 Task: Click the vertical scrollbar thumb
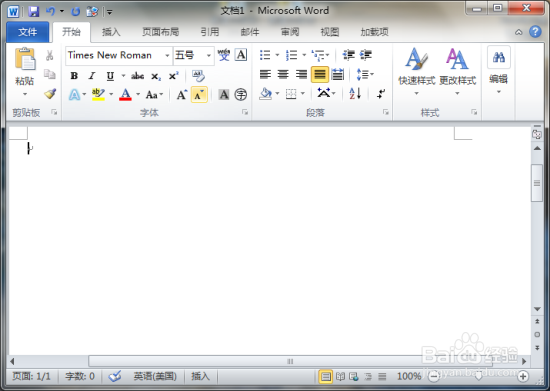537,183
